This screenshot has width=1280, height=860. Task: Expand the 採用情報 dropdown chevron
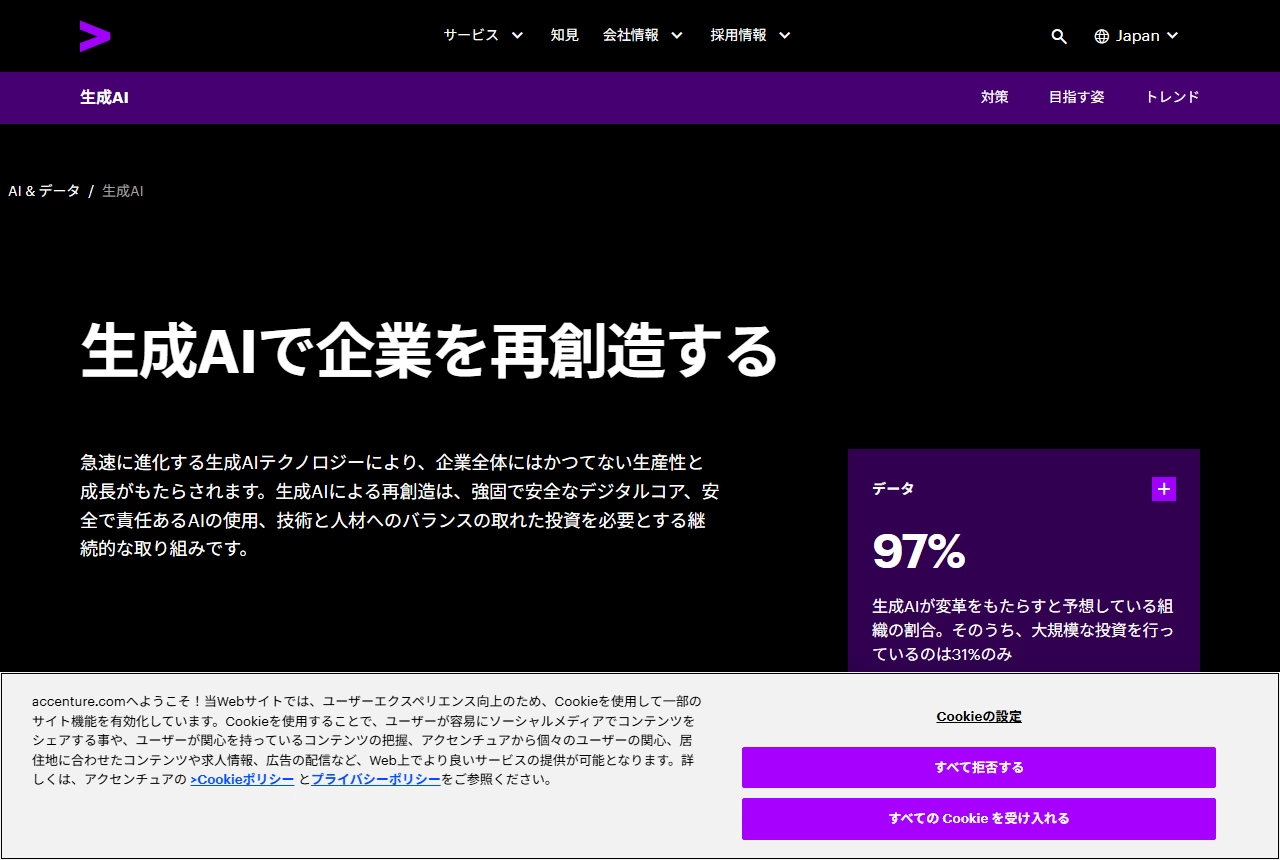click(785, 35)
